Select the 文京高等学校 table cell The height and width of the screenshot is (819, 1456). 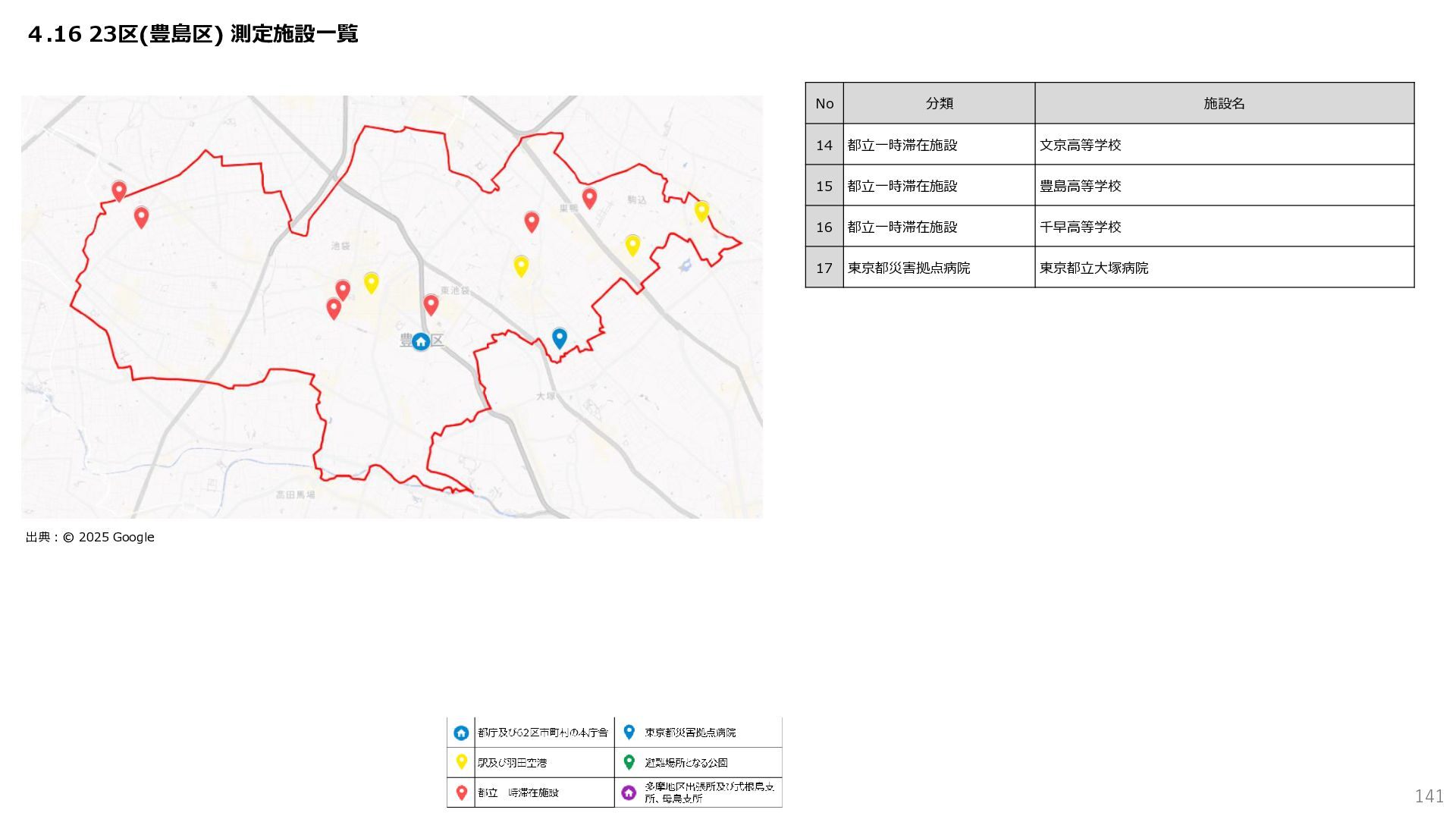click(1080, 145)
